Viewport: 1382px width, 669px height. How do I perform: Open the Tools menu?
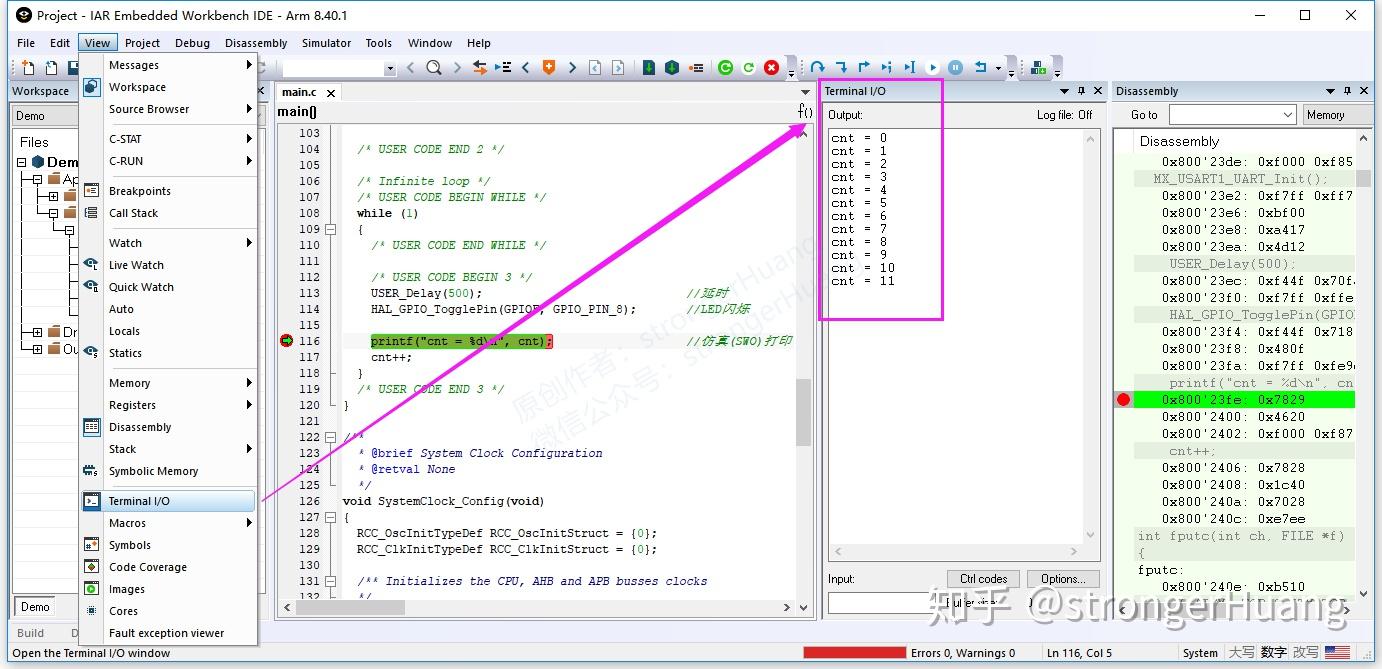pyautogui.click(x=378, y=43)
